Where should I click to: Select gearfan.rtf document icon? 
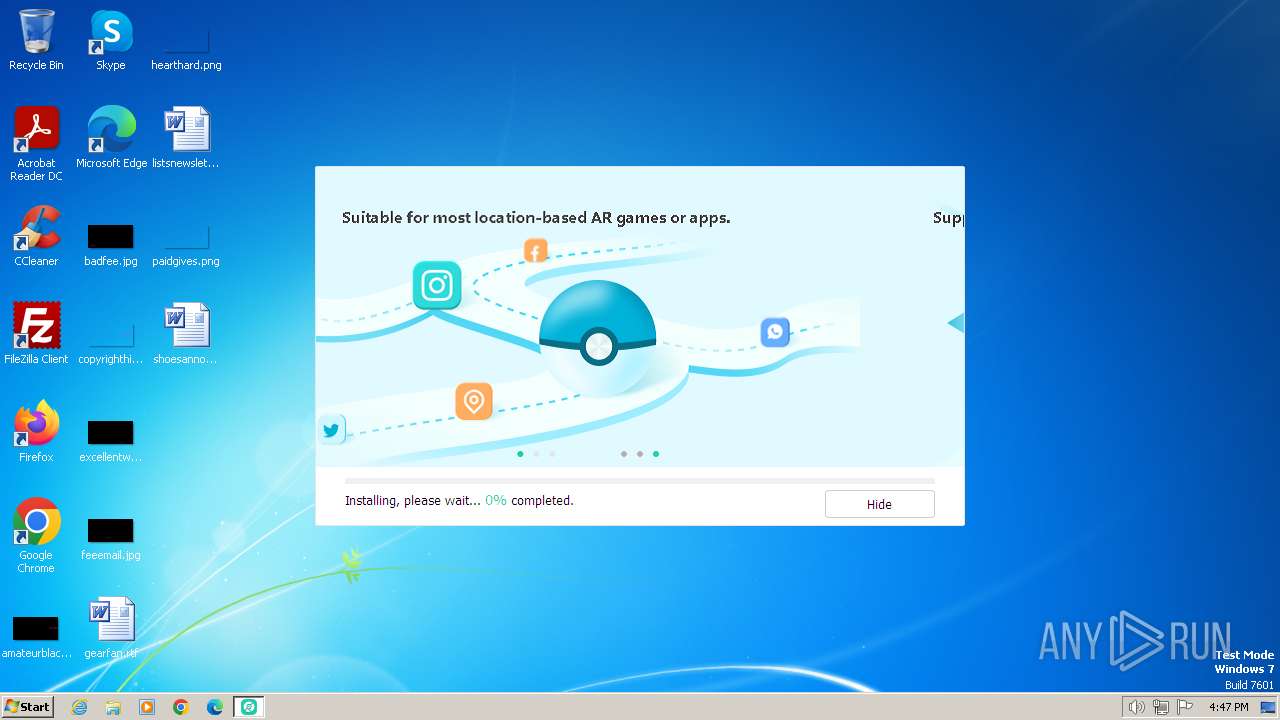click(111, 628)
